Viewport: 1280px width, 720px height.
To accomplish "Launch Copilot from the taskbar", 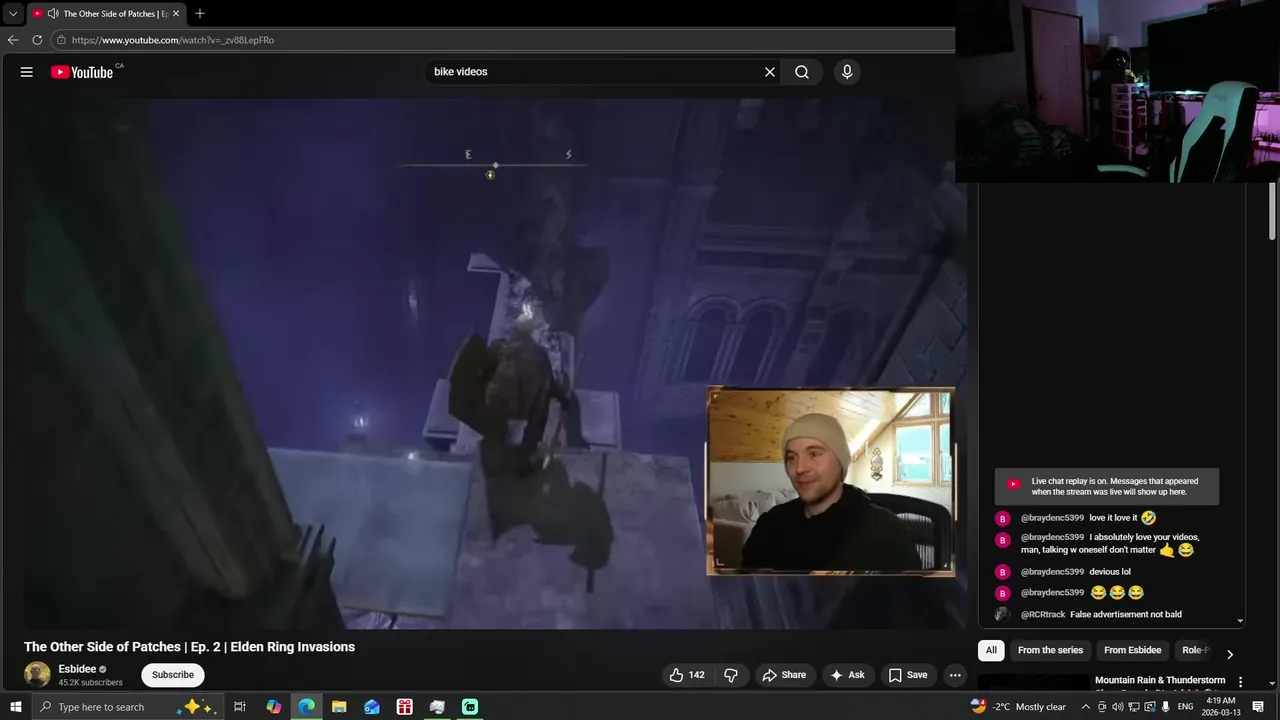I will [273, 707].
